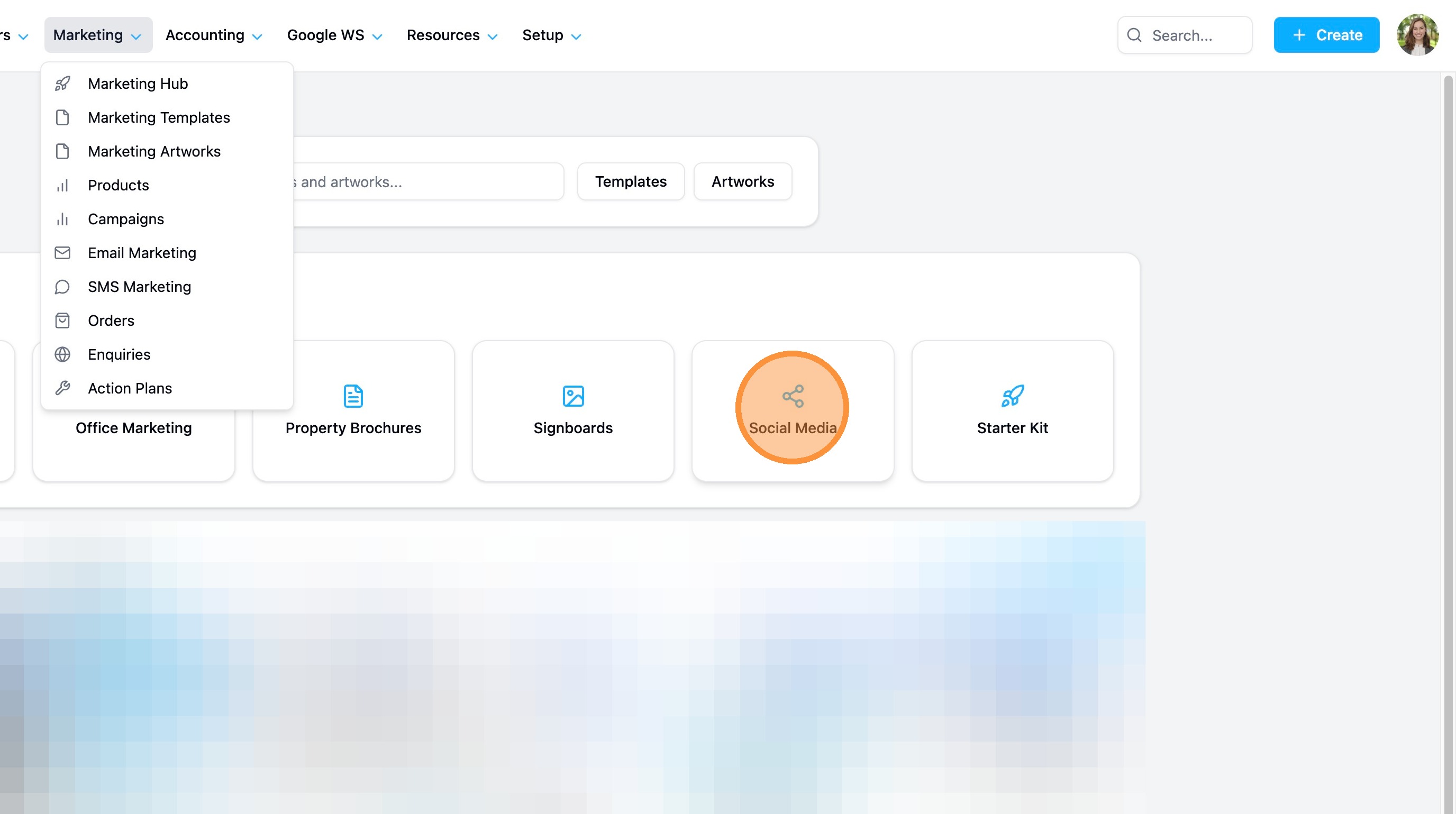
Task: Expand the Resources dropdown
Action: point(452,35)
